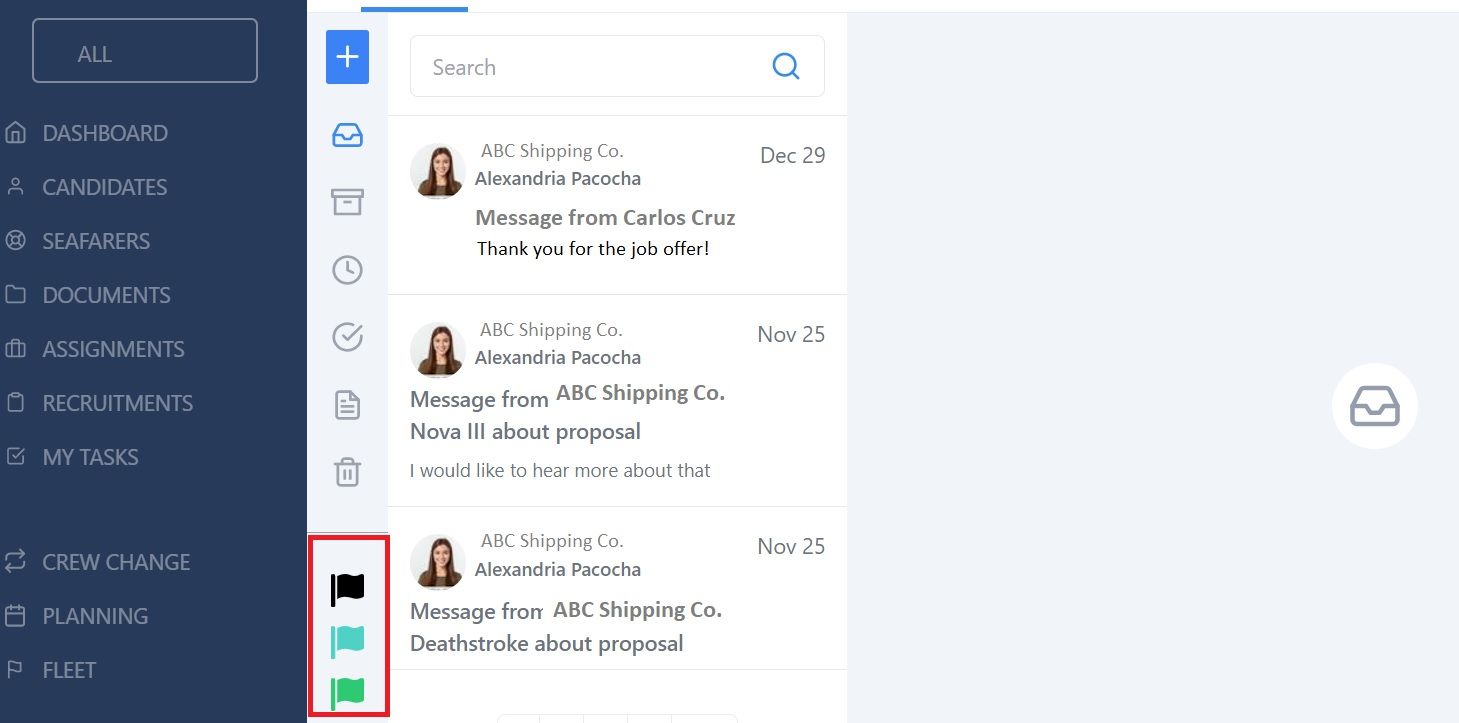Click avatar on Nova III message
Viewport: 1459px width, 723px height.
(x=437, y=349)
